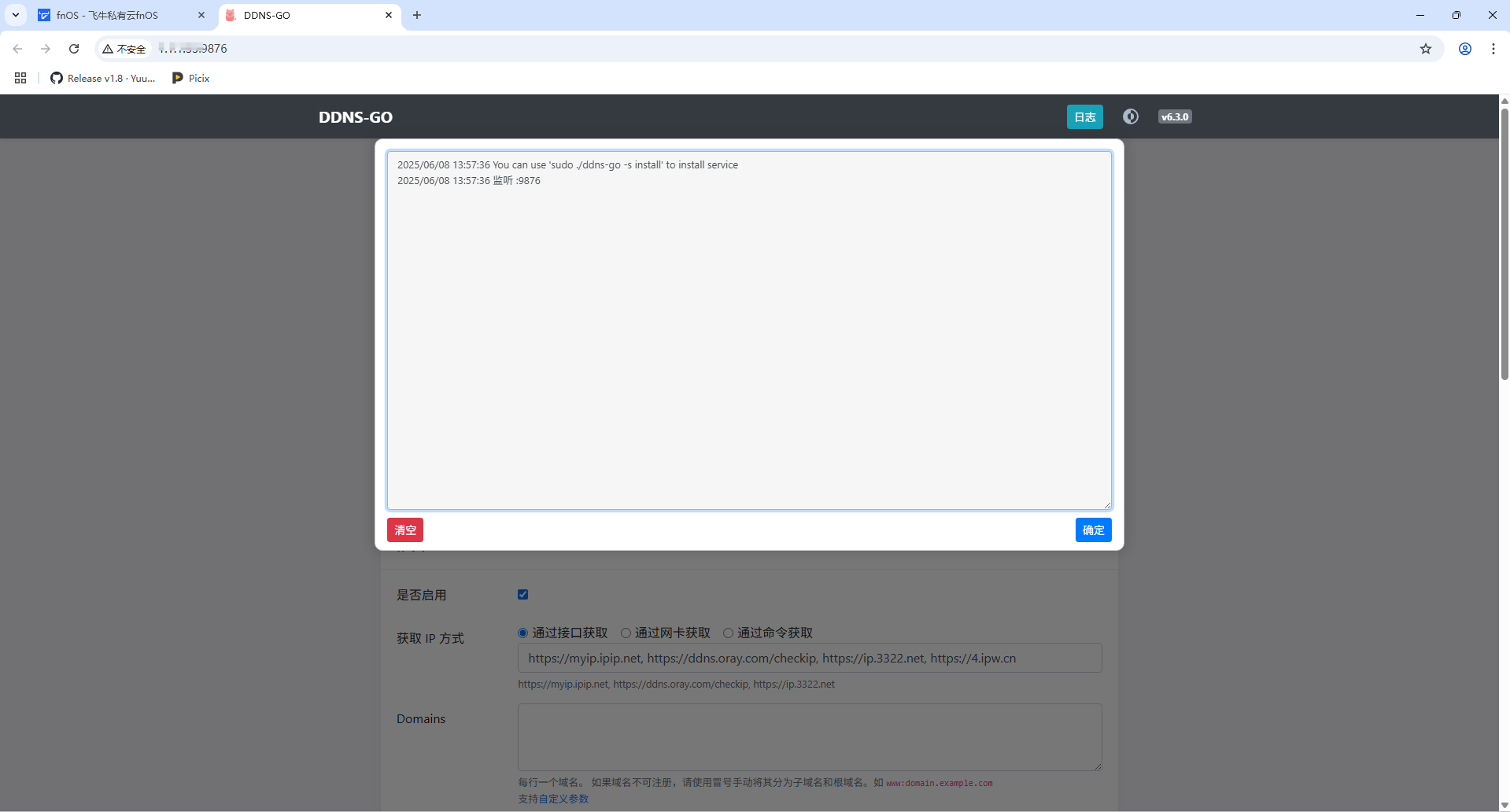The width and height of the screenshot is (1510, 812).
Task: Select the 通过网卡获取 radio option
Action: 626,633
